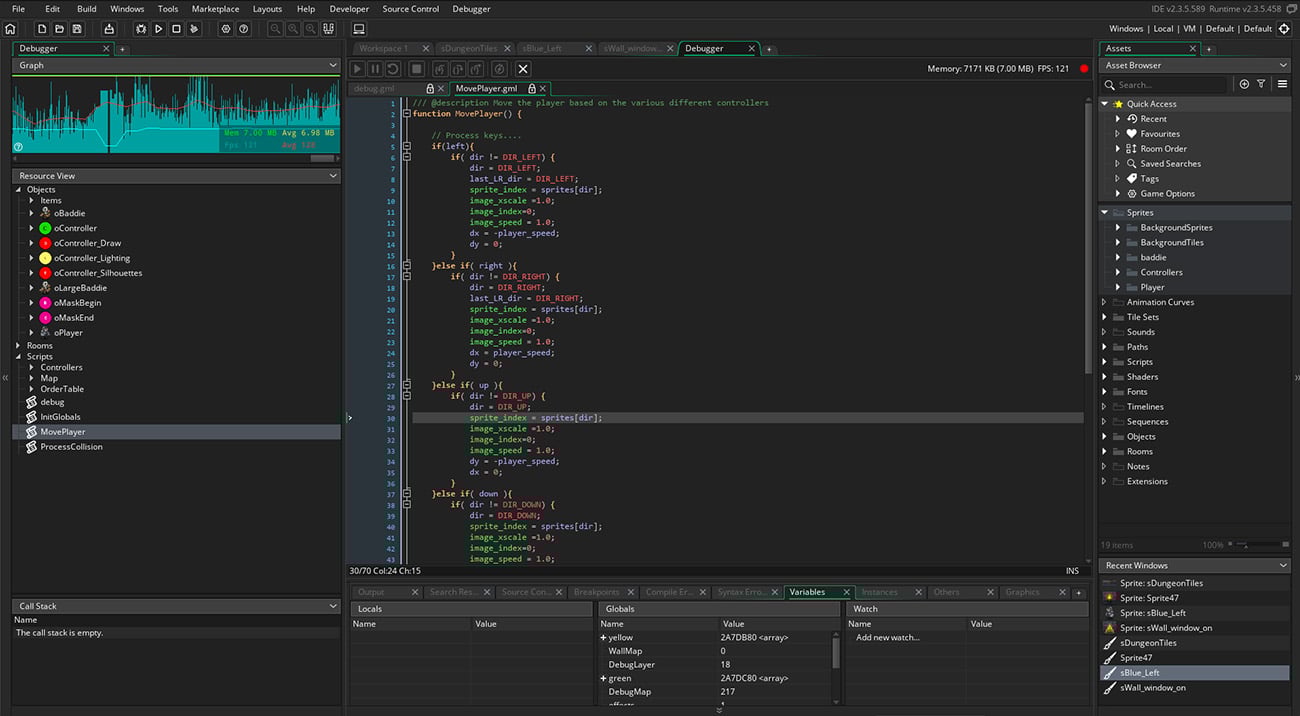Open the Source Control menu
Screen dimensions: 1300x716
[410, 9]
